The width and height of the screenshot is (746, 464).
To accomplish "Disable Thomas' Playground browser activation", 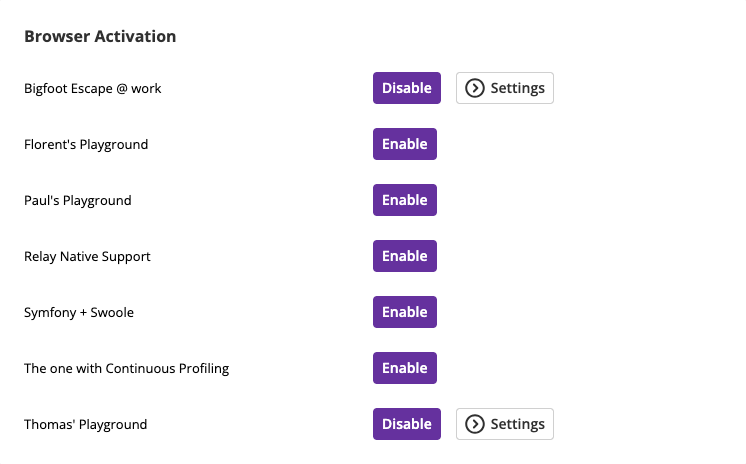I will tap(407, 424).
